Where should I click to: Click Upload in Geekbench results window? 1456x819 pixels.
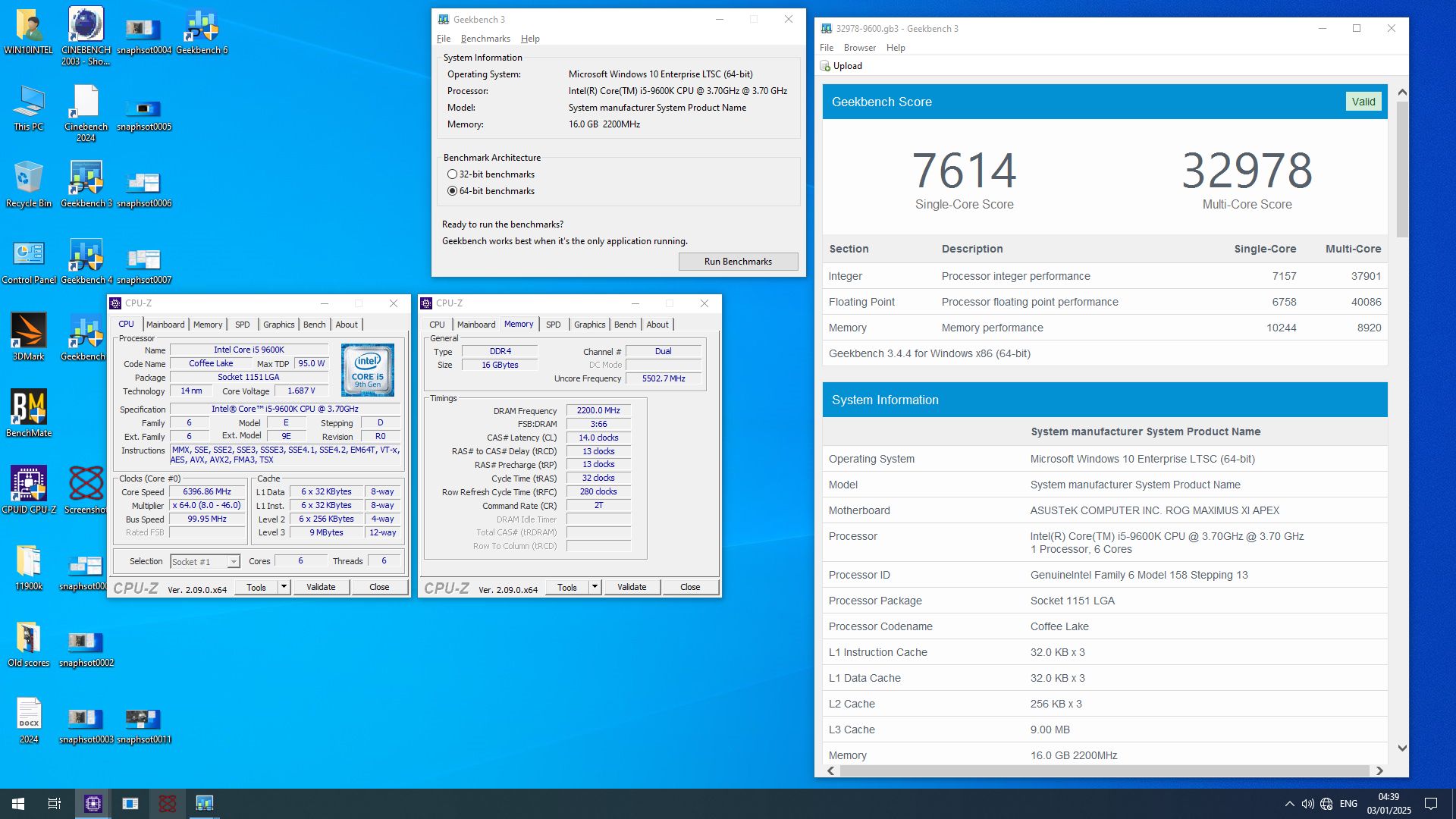(841, 66)
